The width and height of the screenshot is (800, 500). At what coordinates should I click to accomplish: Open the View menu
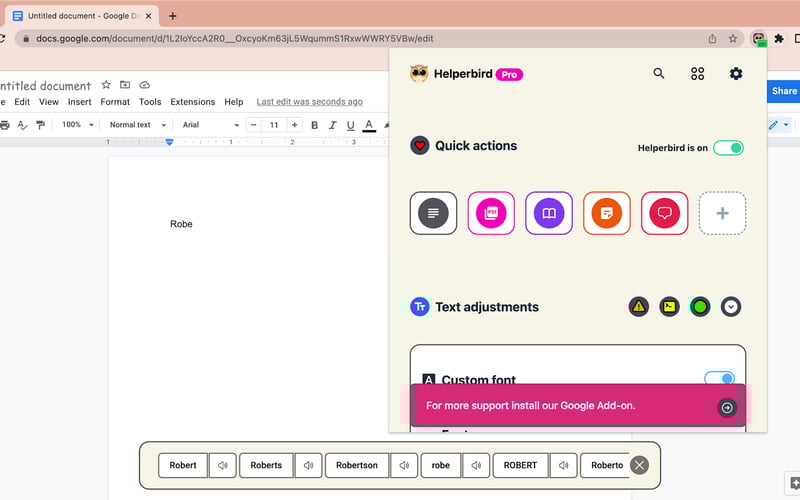(49, 102)
